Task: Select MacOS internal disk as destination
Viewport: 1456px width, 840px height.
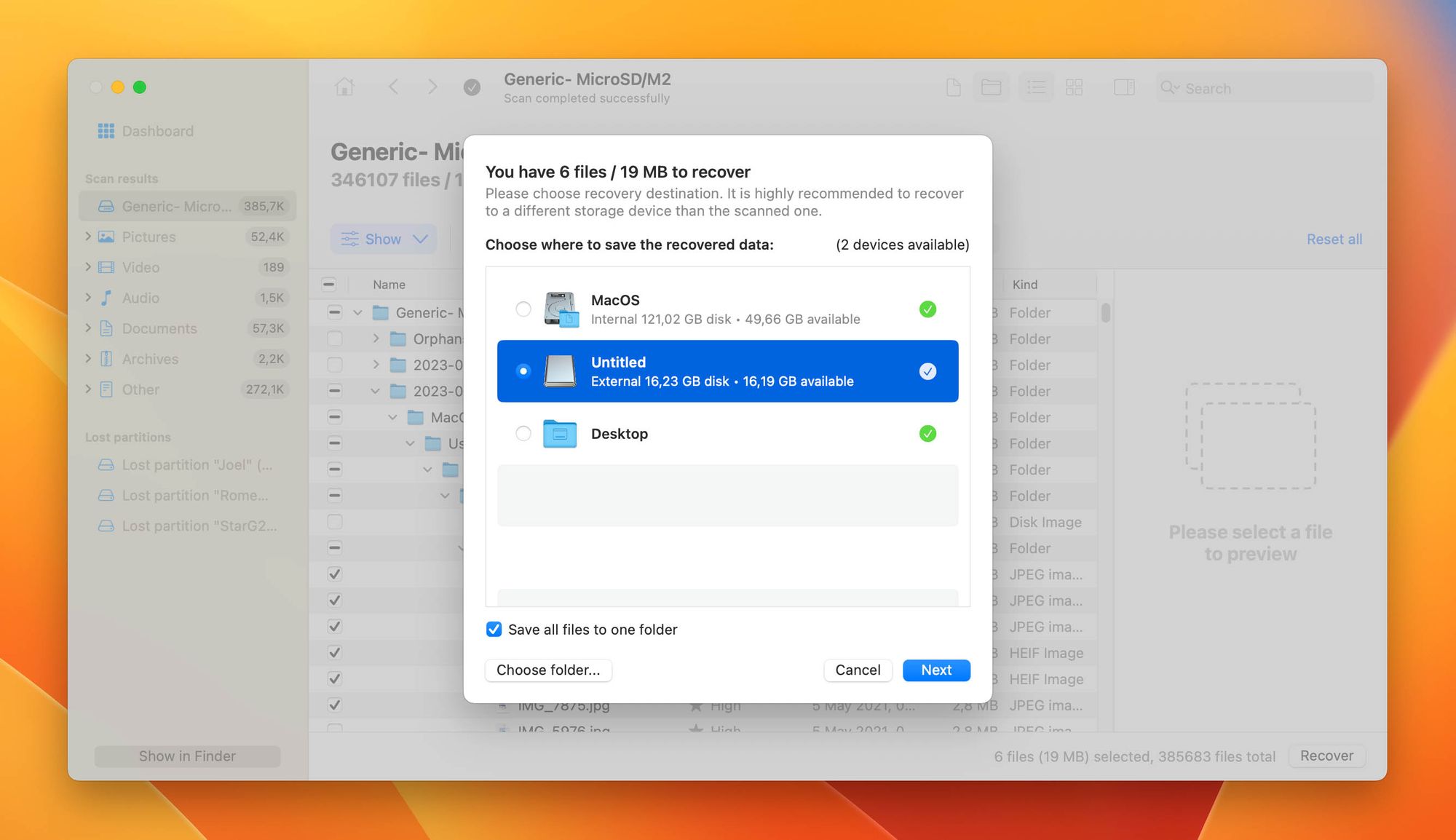Action: (x=521, y=308)
